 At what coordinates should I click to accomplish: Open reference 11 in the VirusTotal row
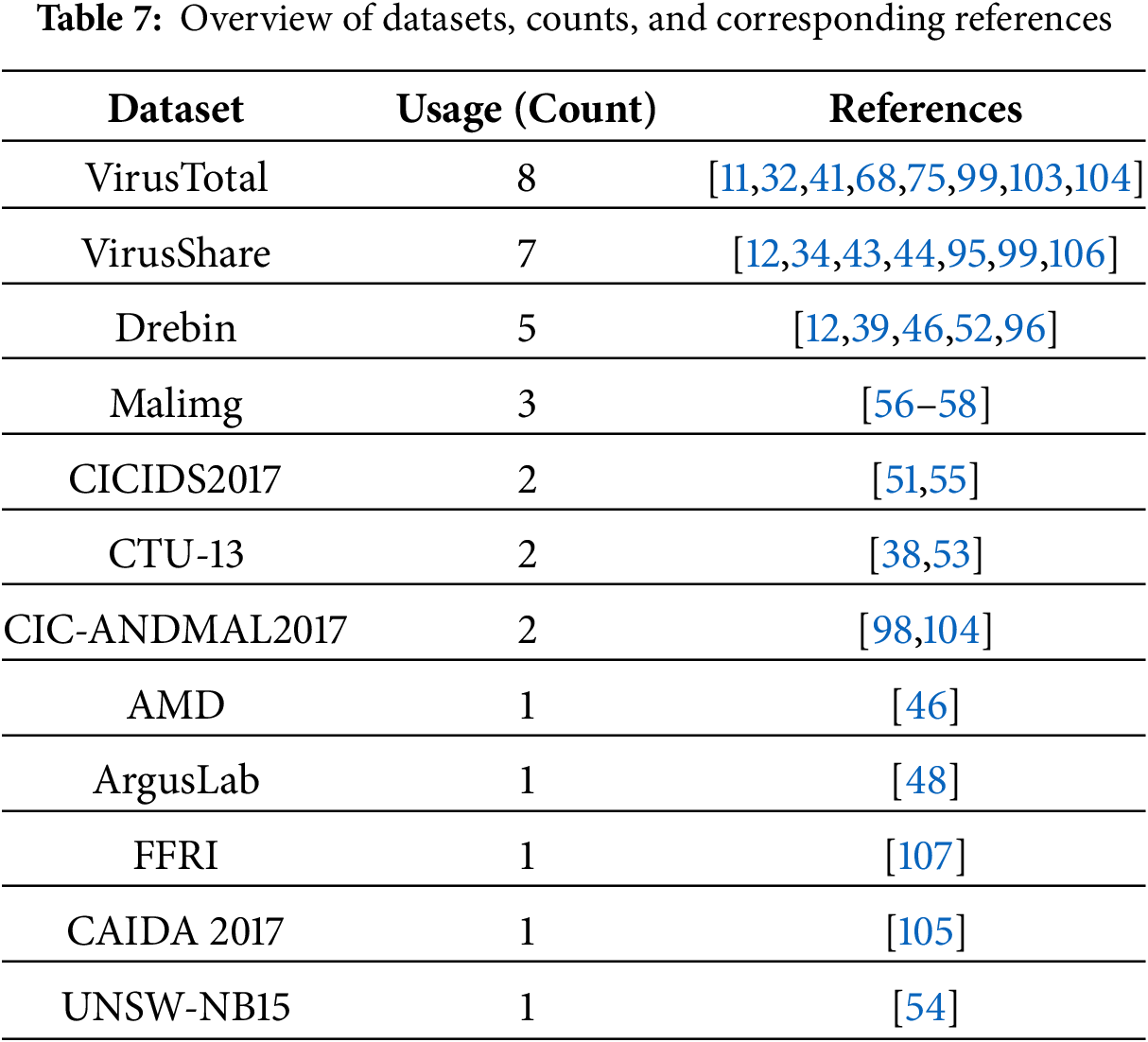(x=735, y=178)
